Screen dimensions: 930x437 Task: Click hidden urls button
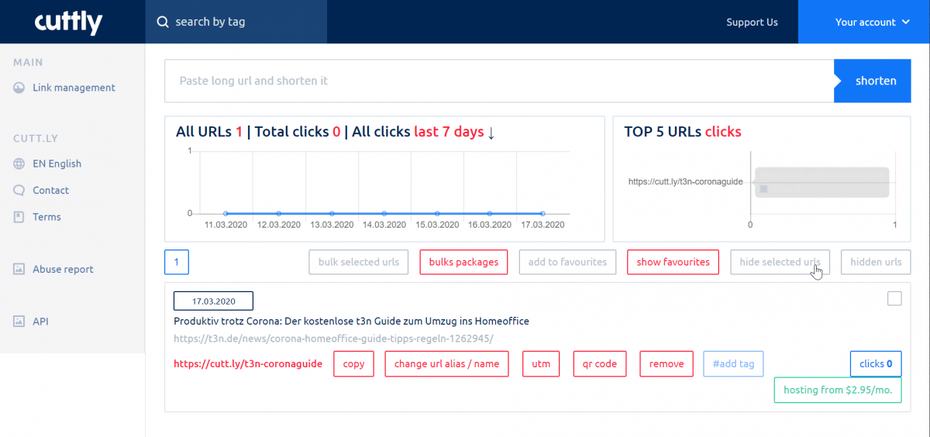point(875,262)
